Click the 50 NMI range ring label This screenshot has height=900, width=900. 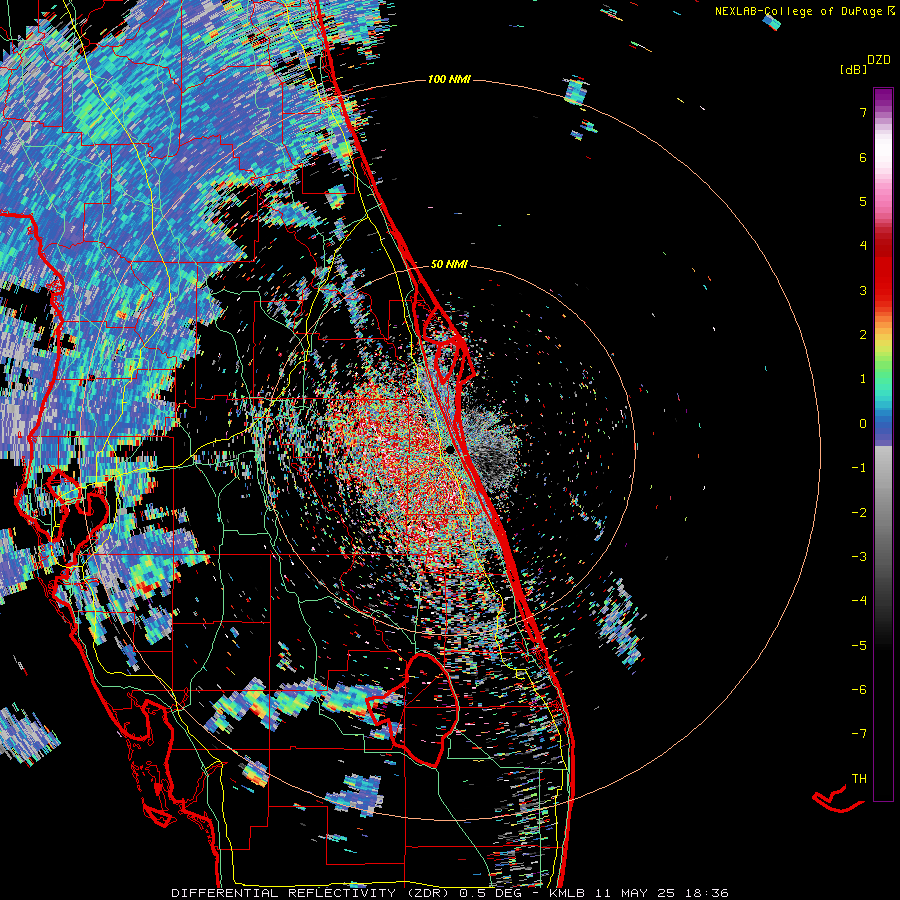pos(449,265)
